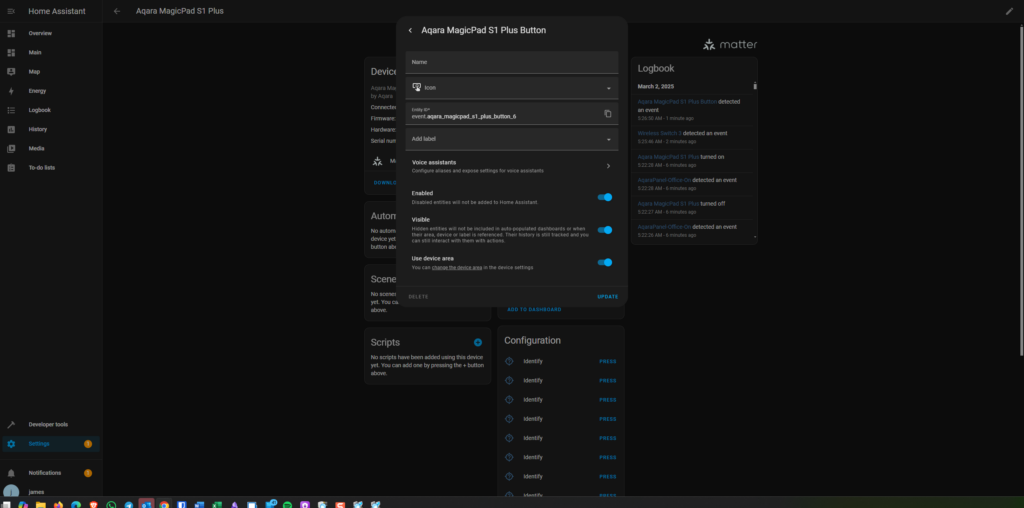Click the UPDATE button in the dialog

(607, 297)
